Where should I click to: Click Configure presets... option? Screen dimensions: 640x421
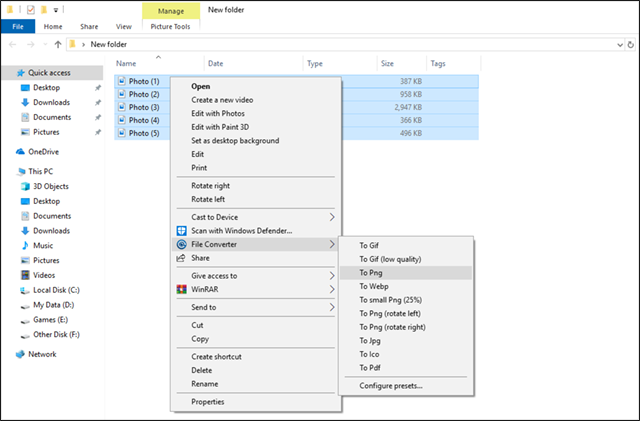(x=390, y=385)
